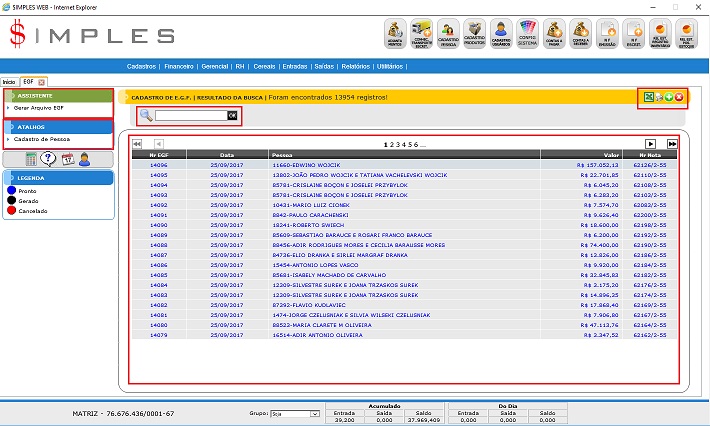Click Gerar Arquivo EGF link

(41, 107)
